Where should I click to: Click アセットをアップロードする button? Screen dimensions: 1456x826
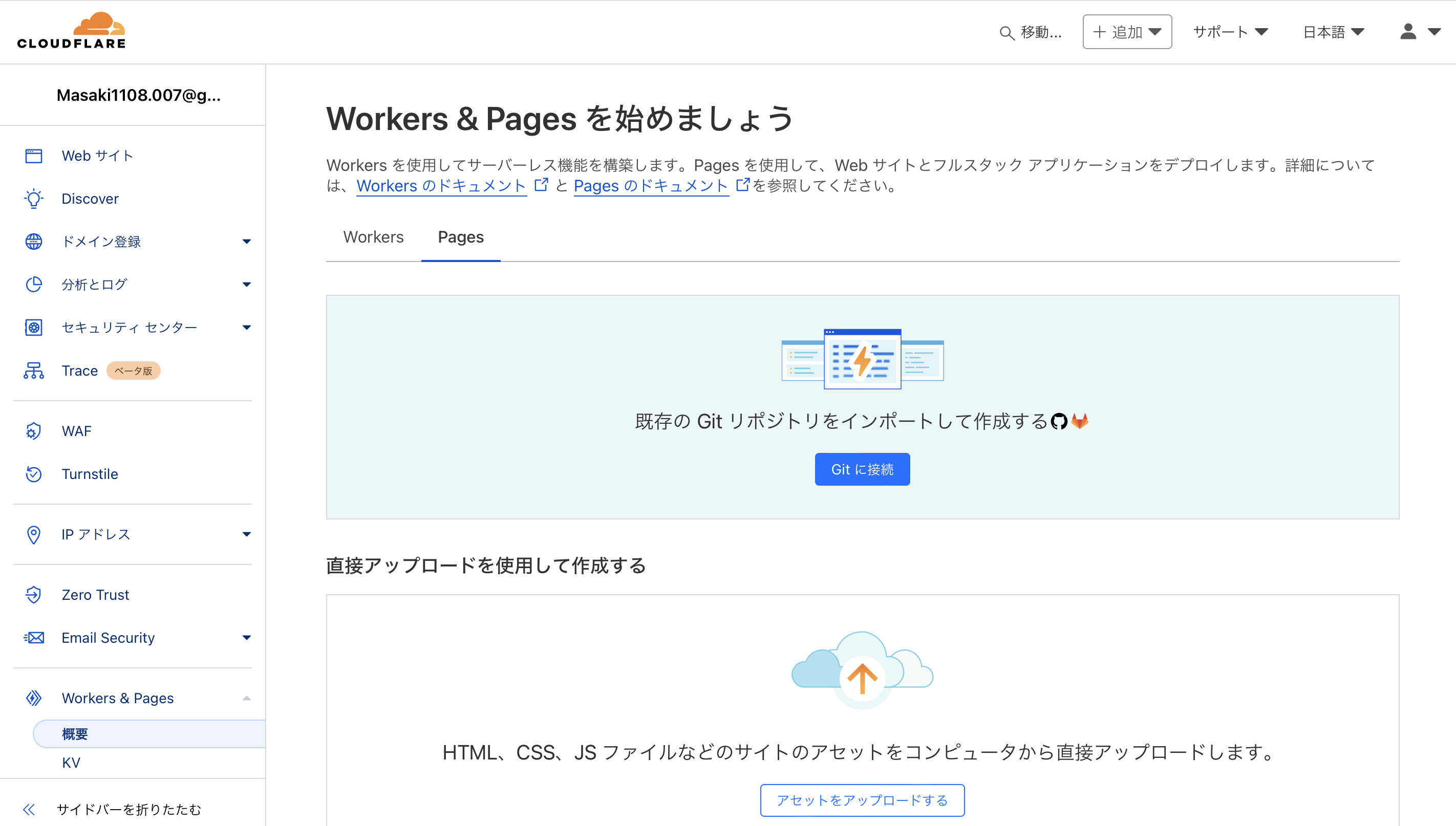(862, 800)
